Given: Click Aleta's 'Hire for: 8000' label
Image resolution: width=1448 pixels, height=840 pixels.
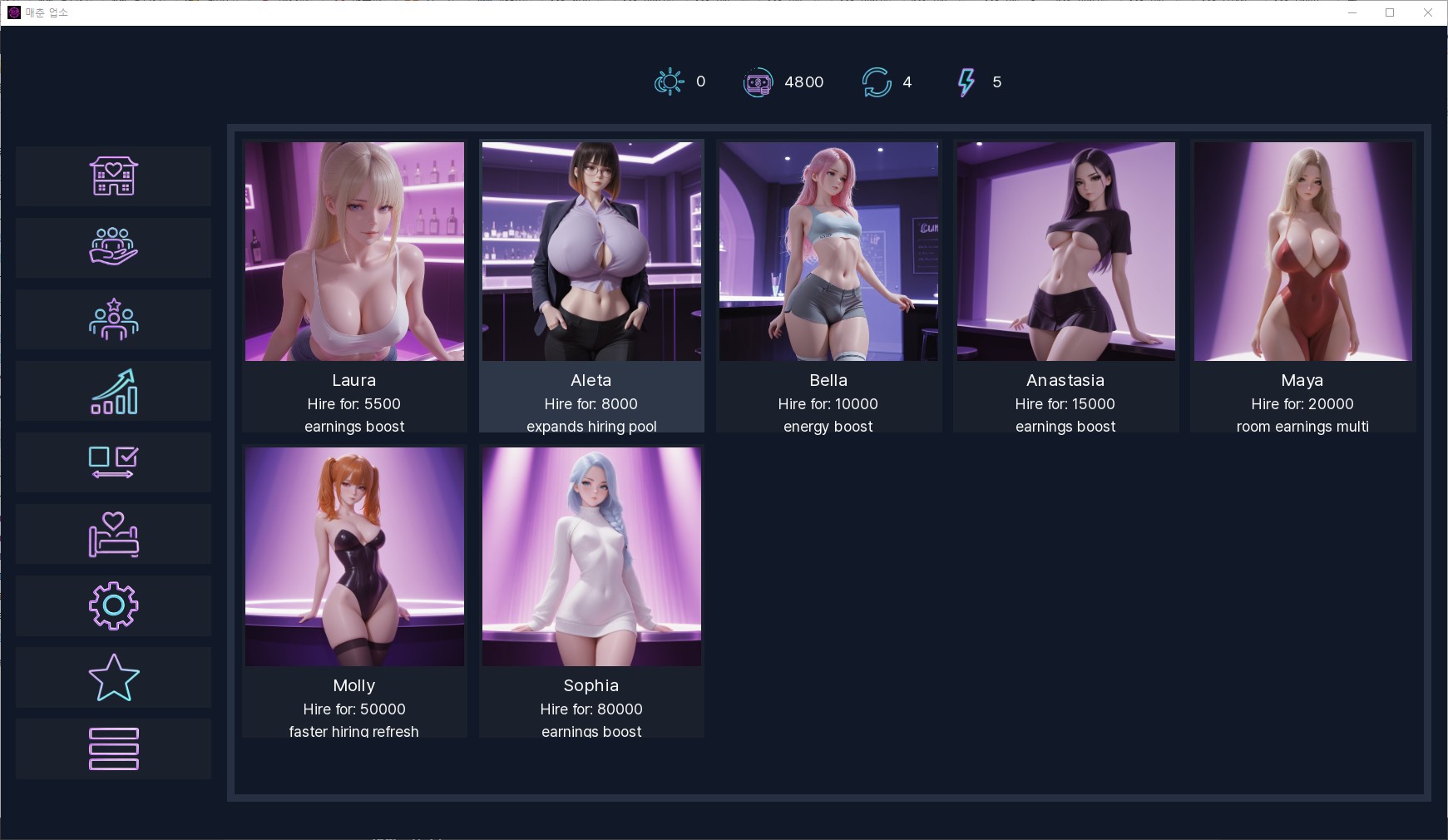Looking at the screenshot, I should [591, 404].
